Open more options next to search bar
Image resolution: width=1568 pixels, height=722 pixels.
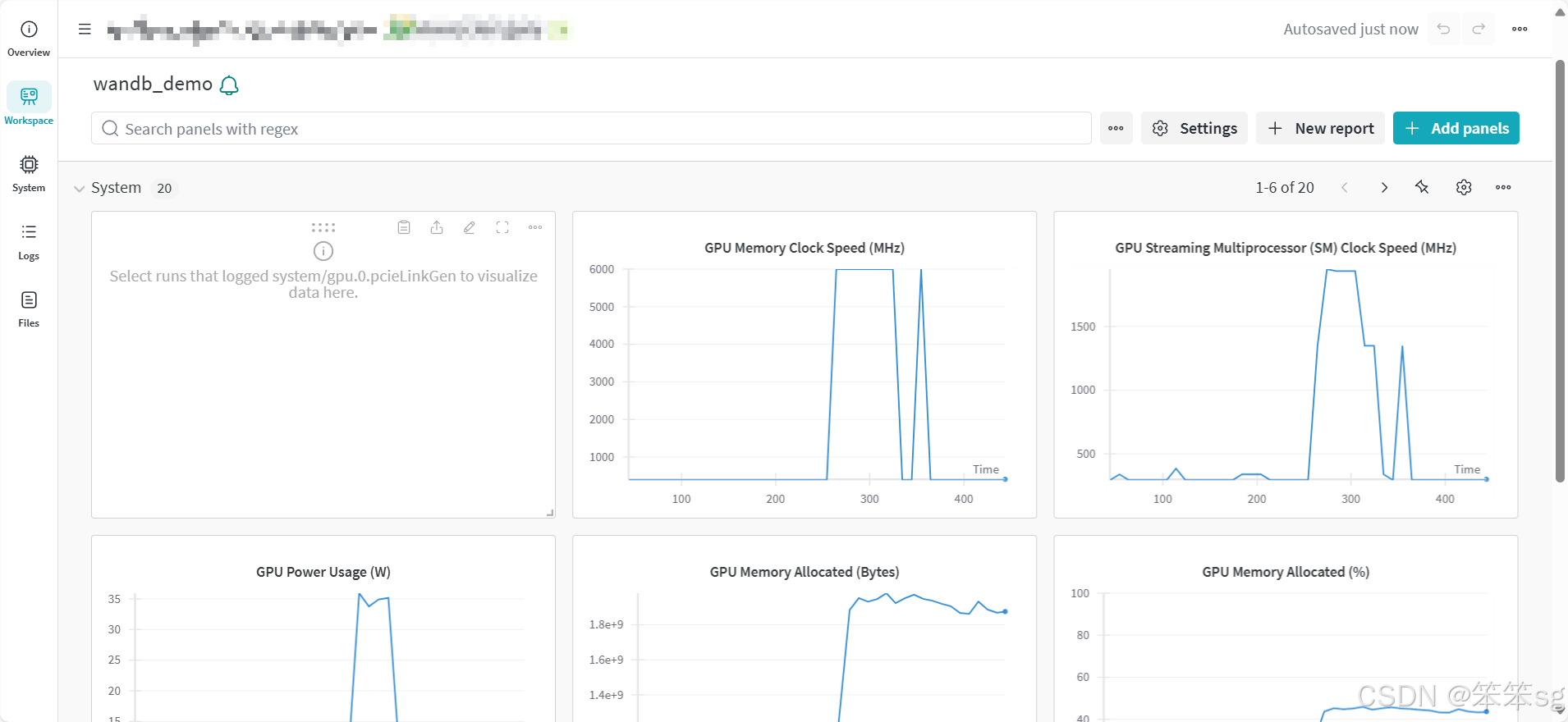pos(1116,128)
